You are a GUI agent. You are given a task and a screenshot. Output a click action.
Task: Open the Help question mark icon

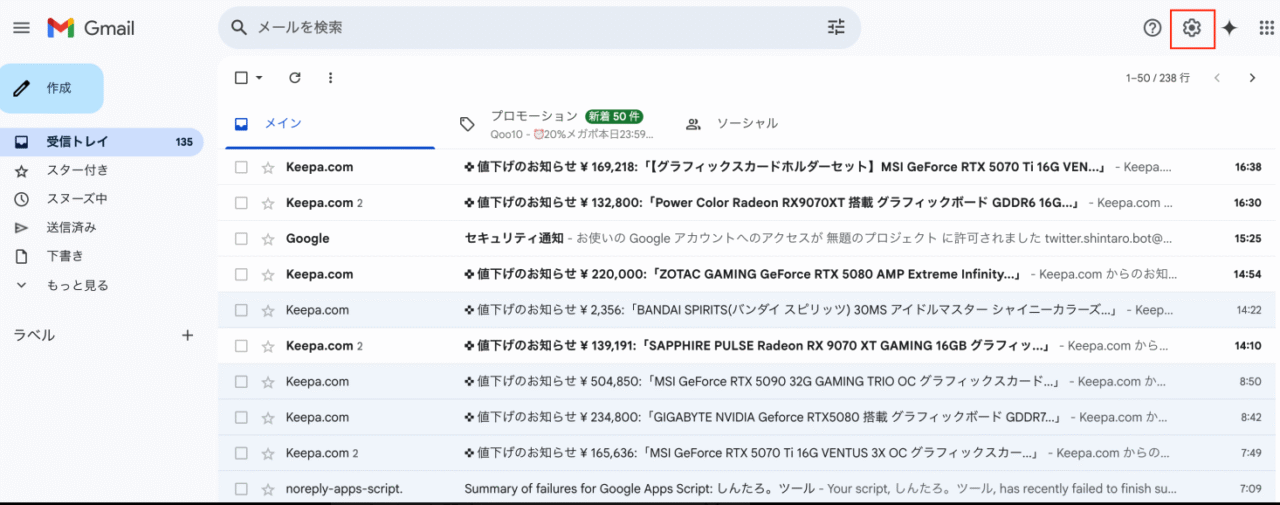(1152, 28)
